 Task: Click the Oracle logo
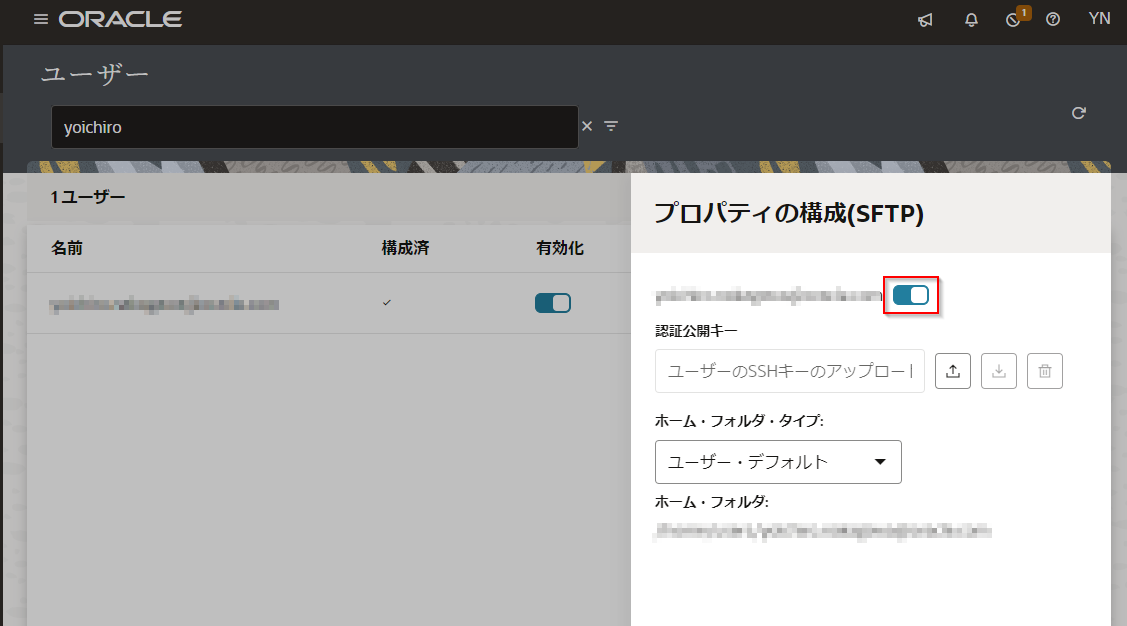[x=120, y=20]
